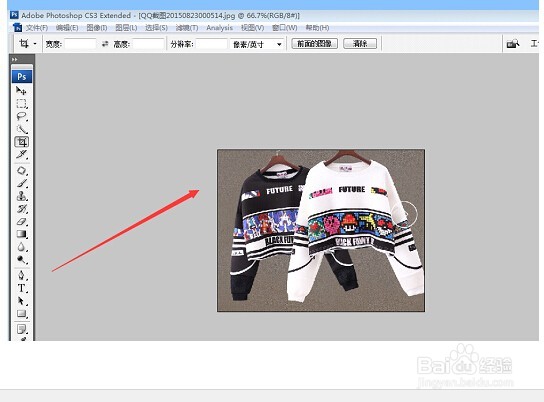Click the 清除 button
Image resolution: width=544 pixels, height=402 pixels.
pyautogui.click(x=360, y=43)
